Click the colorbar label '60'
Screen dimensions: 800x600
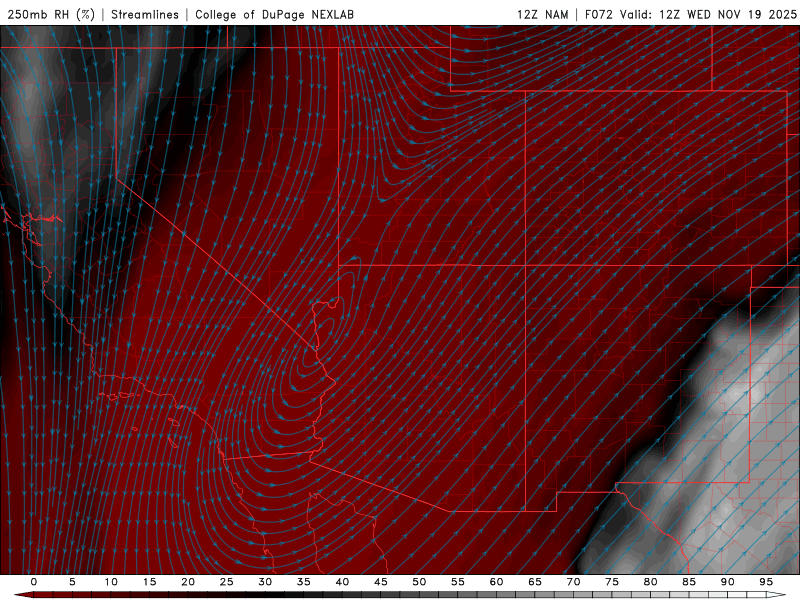pyautogui.click(x=496, y=582)
